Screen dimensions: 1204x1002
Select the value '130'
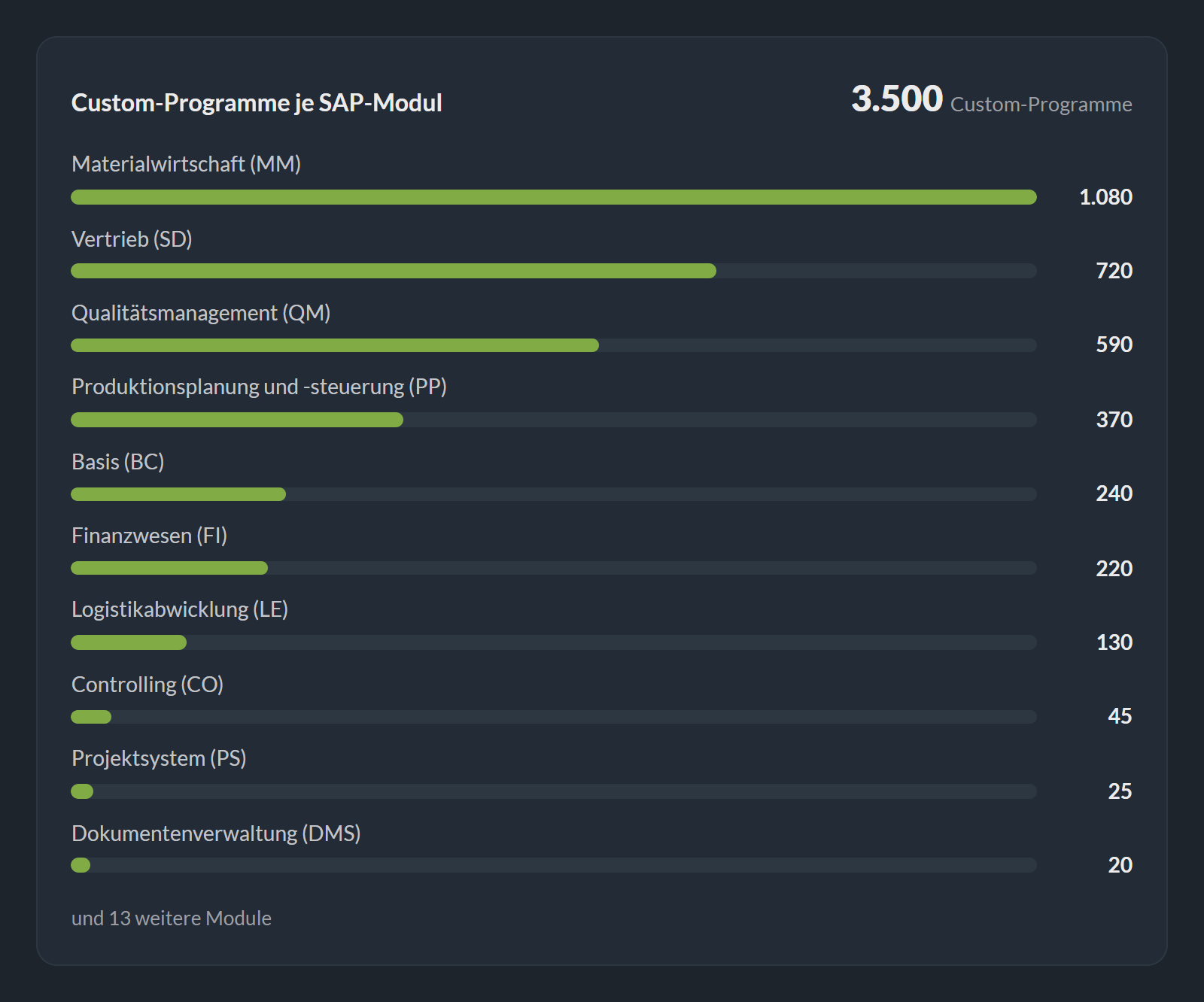click(1114, 642)
